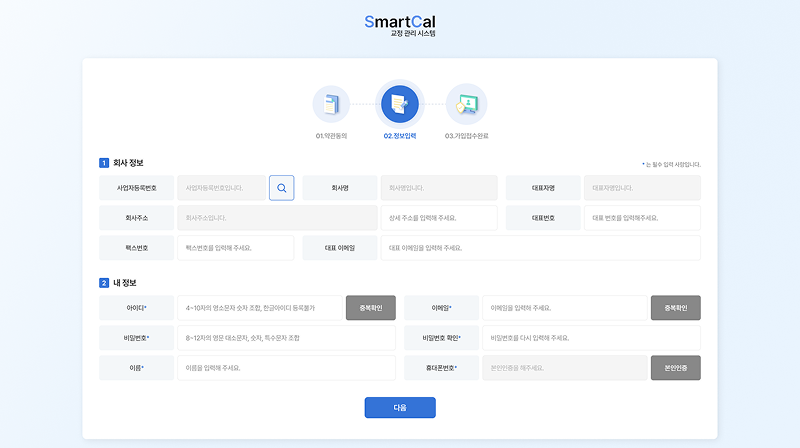Click the 대표번호 input field
This screenshot has height=448, width=800.
pos(641,218)
